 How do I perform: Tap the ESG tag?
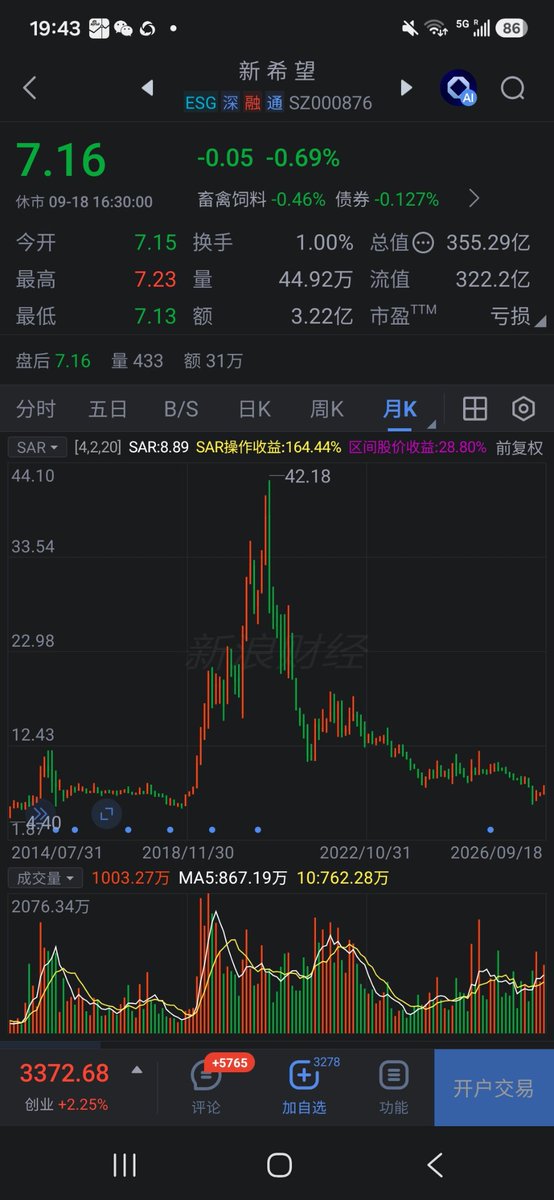(199, 102)
